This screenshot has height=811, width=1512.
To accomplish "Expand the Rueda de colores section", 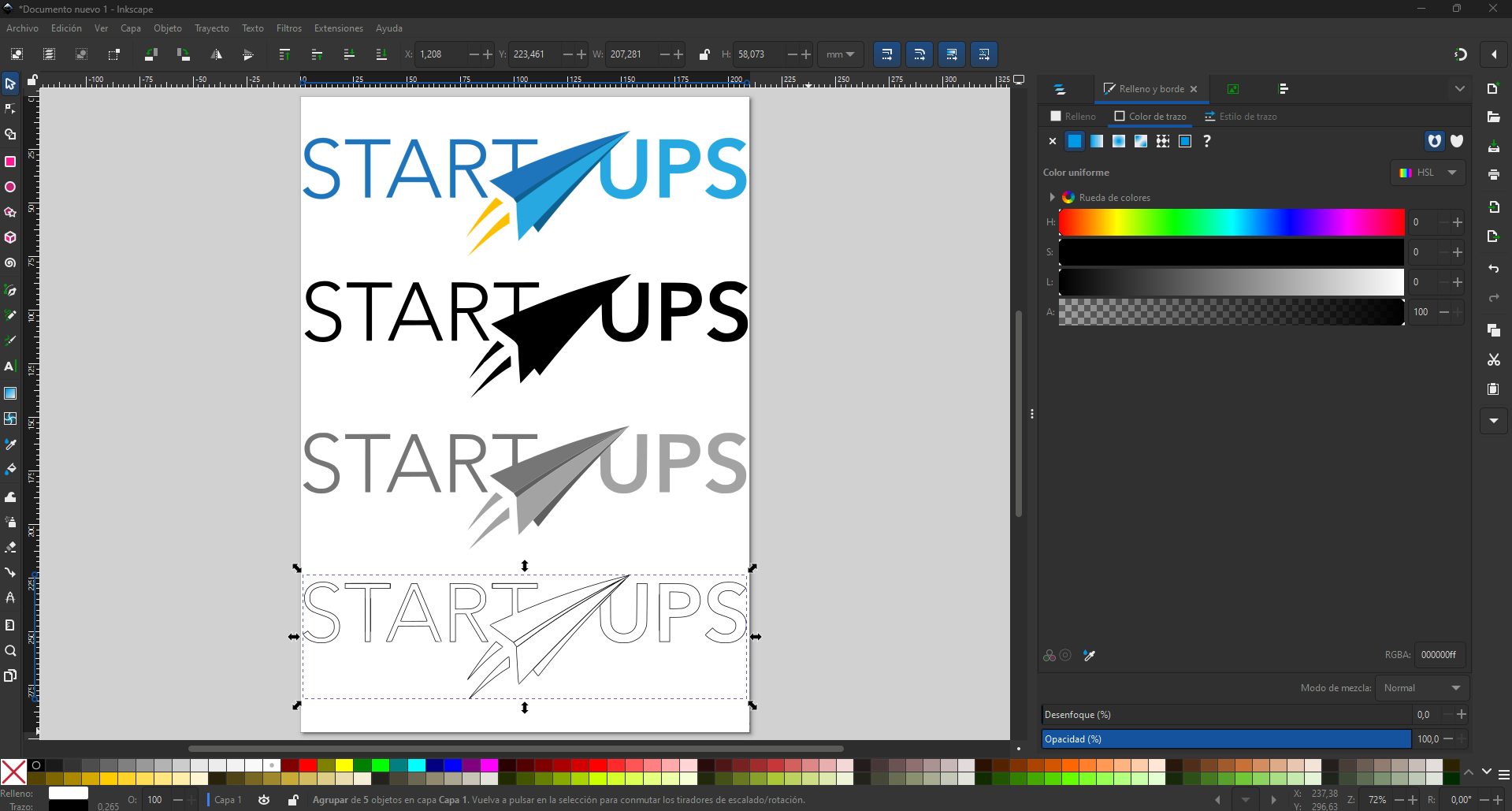I will click(1052, 197).
